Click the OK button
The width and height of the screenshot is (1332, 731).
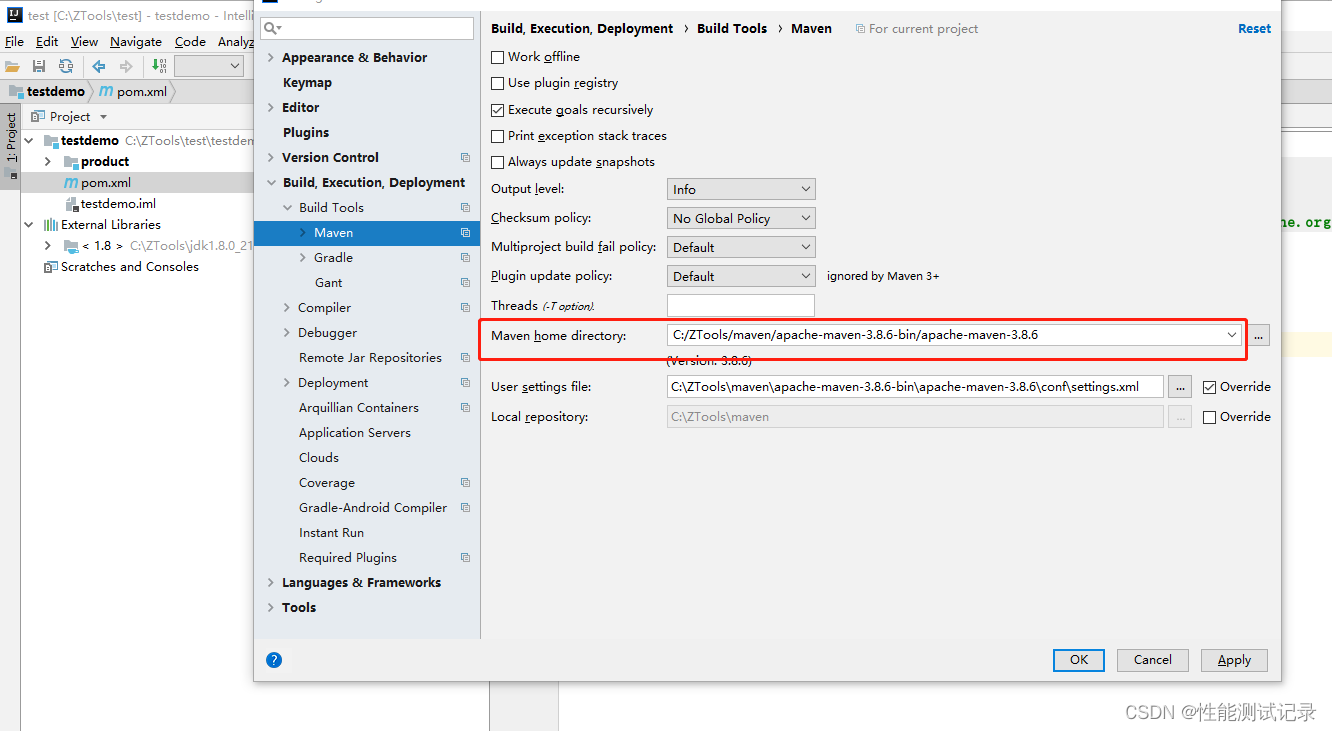[x=1079, y=660]
